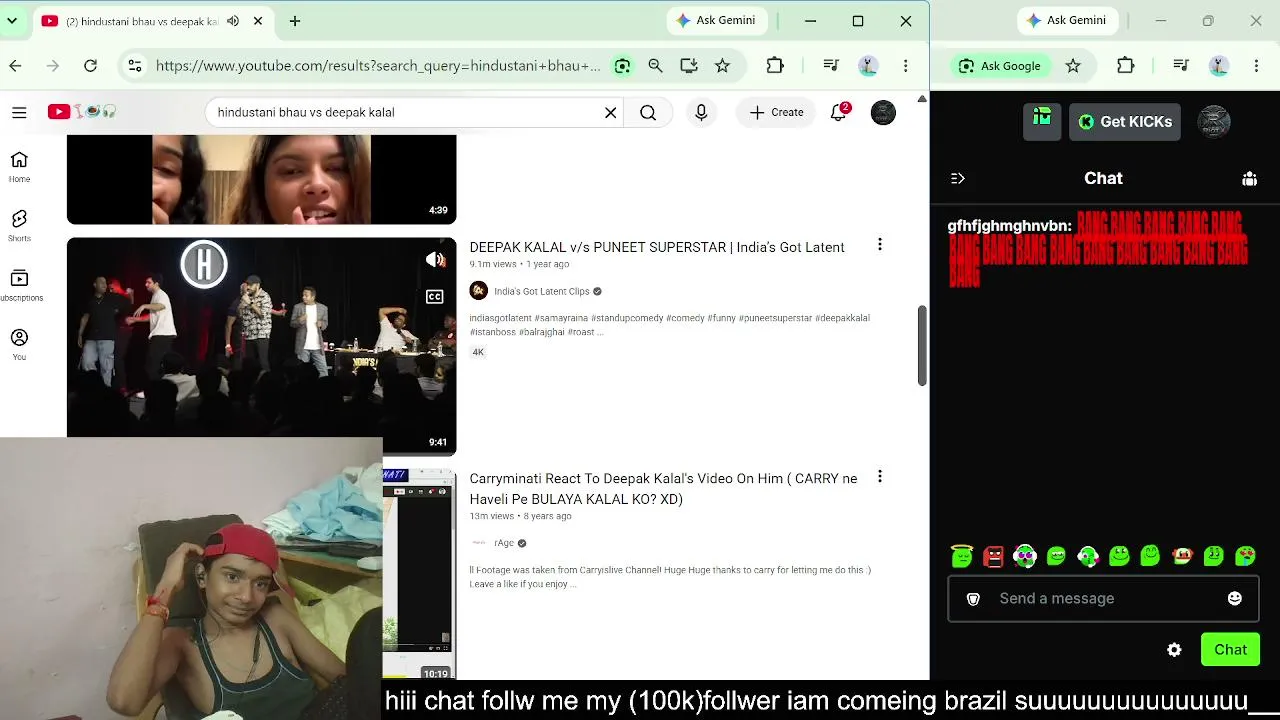This screenshot has width=1280, height=720.
Task: Open the Create menu on YouTube
Action: coord(776,112)
